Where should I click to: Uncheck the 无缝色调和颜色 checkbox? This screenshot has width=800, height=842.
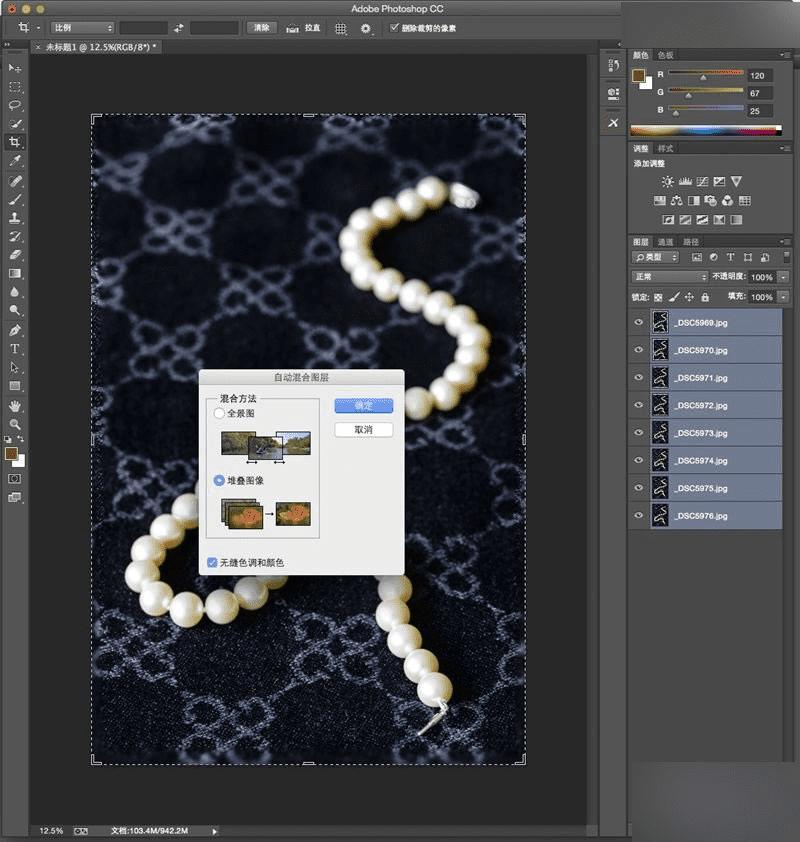[212, 563]
